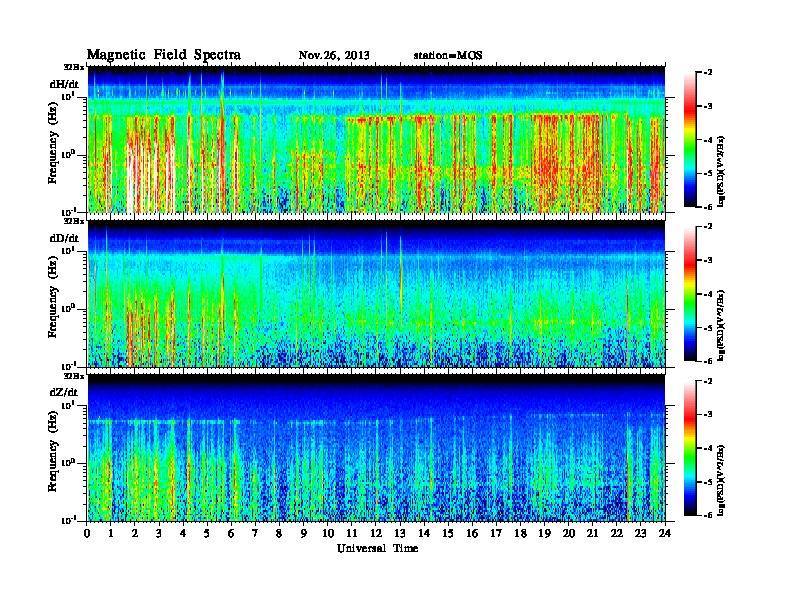Click hour 10 on the time axis
This screenshot has width=792, height=612.
coord(328,533)
